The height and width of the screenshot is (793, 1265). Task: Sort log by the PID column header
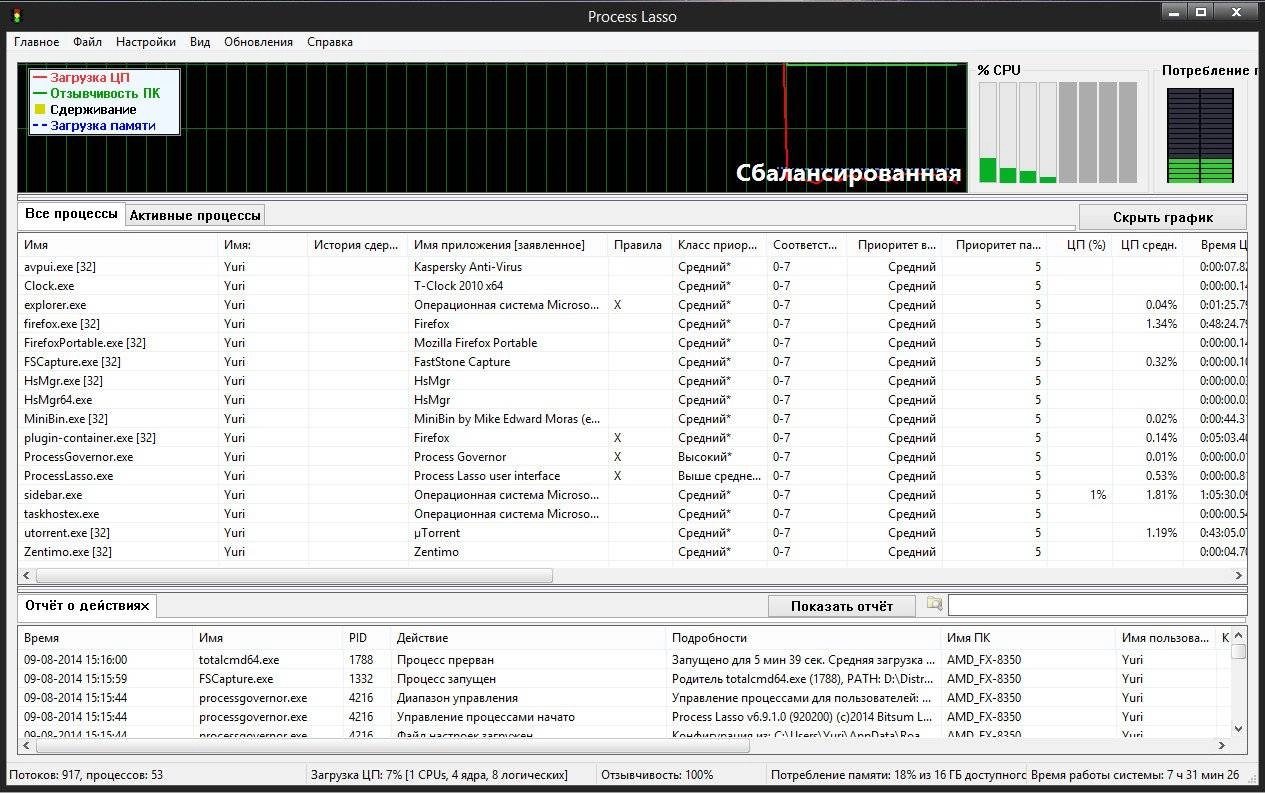click(x=366, y=637)
